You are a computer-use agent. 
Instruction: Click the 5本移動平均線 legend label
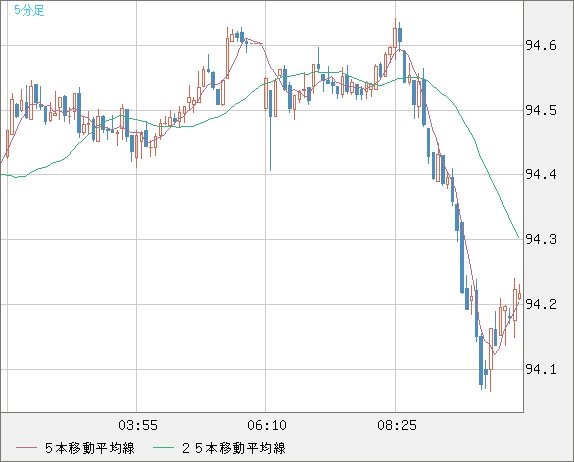(90, 448)
